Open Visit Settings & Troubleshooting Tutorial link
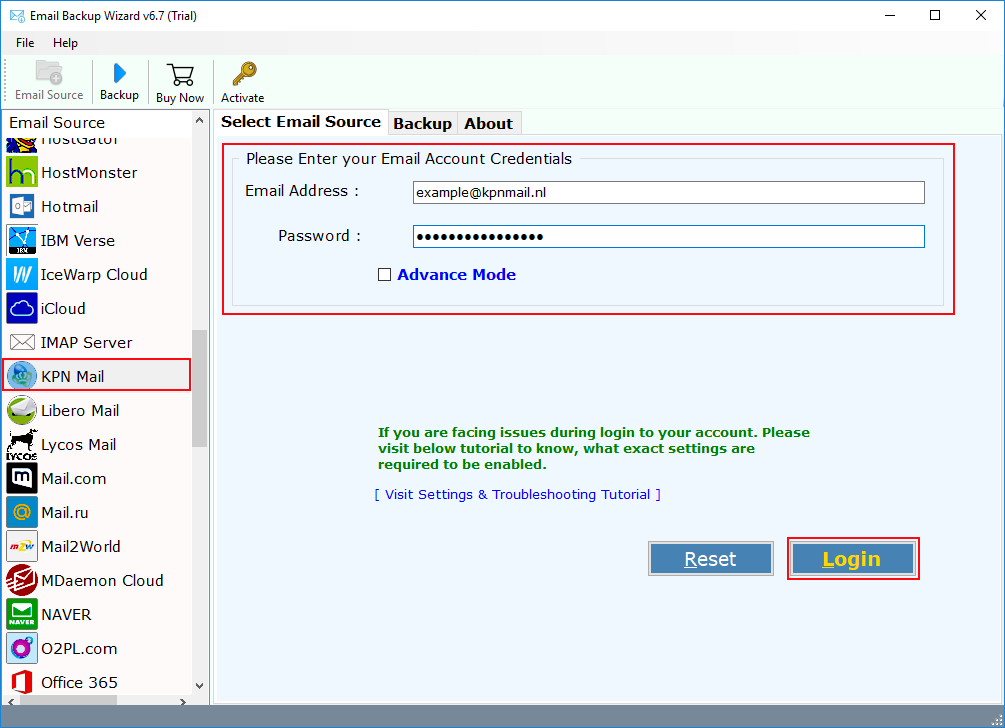 pos(518,495)
